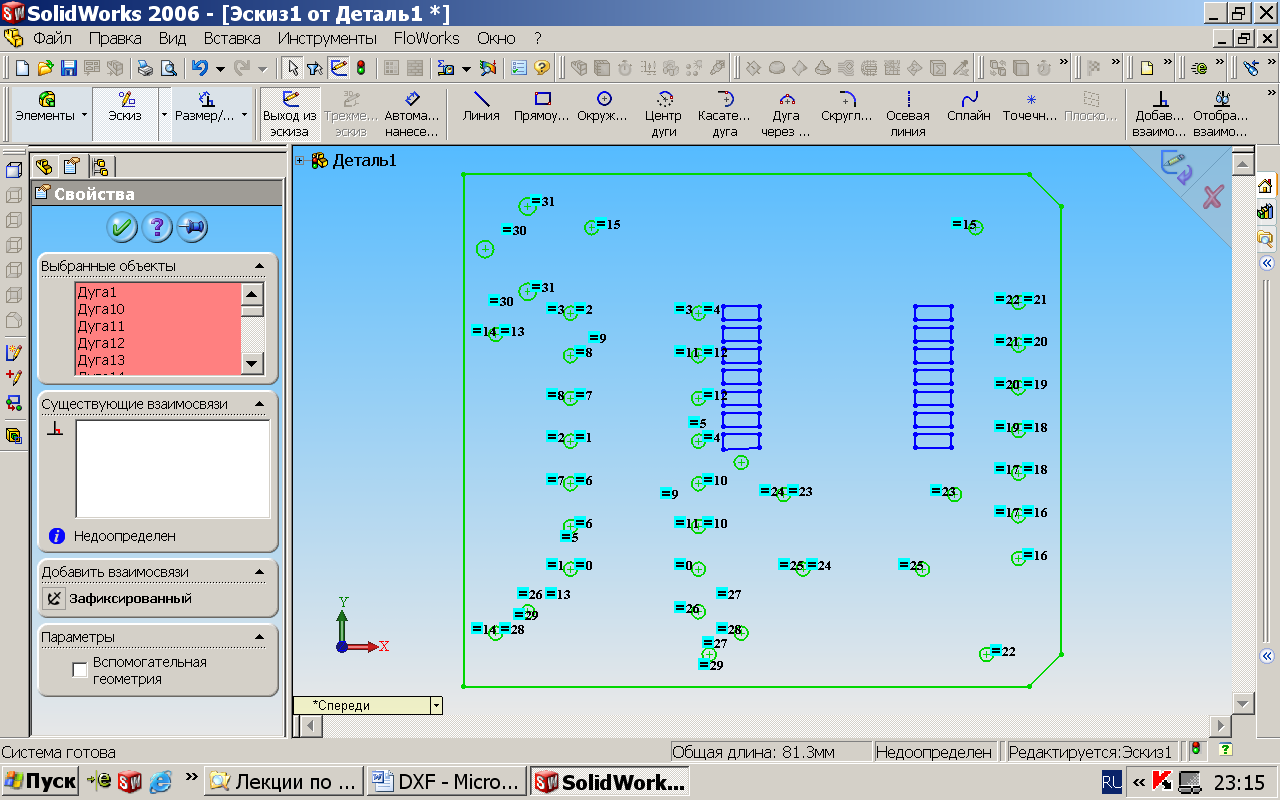Collapse the Добавить взаимосвязи section
The image size is (1280, 800).
260,572
